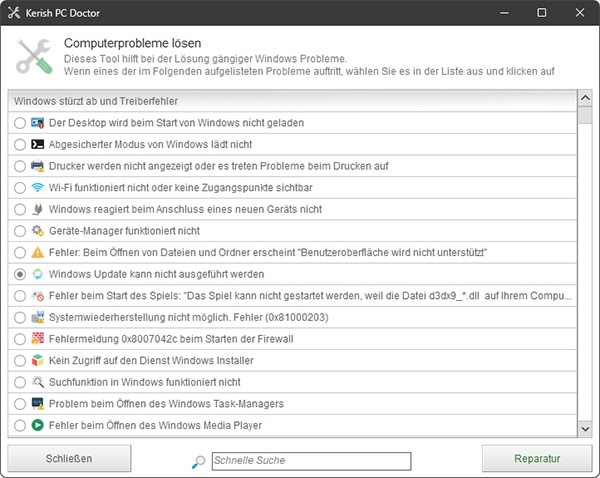Click the Windows Update circular arrows icon

[38, 274]
